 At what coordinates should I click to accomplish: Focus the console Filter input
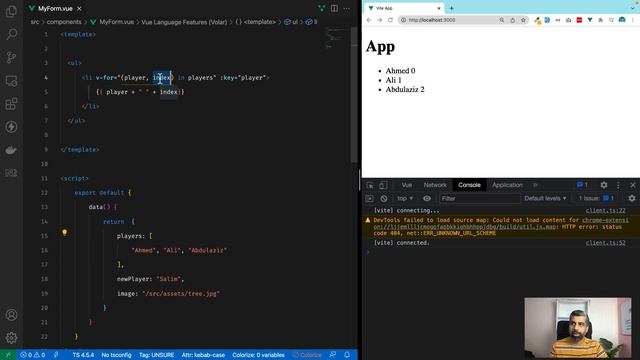[x=479, y=198]
